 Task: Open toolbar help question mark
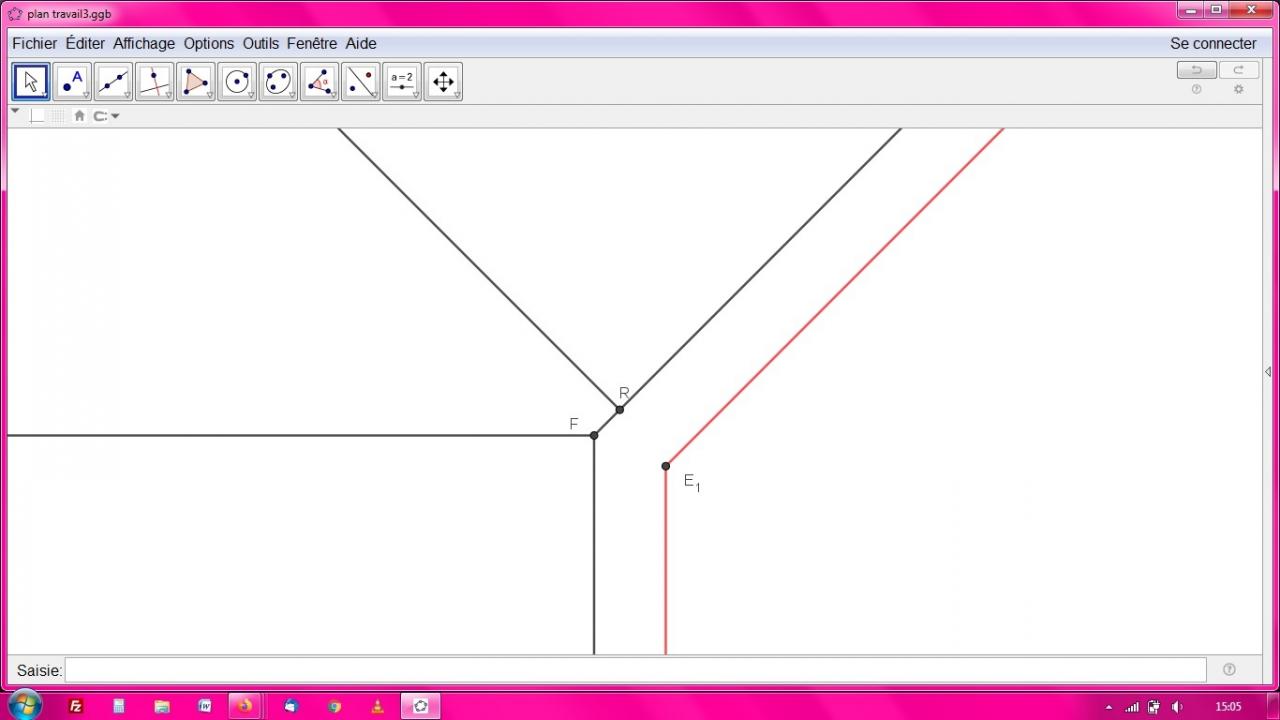click(1196, 90)
